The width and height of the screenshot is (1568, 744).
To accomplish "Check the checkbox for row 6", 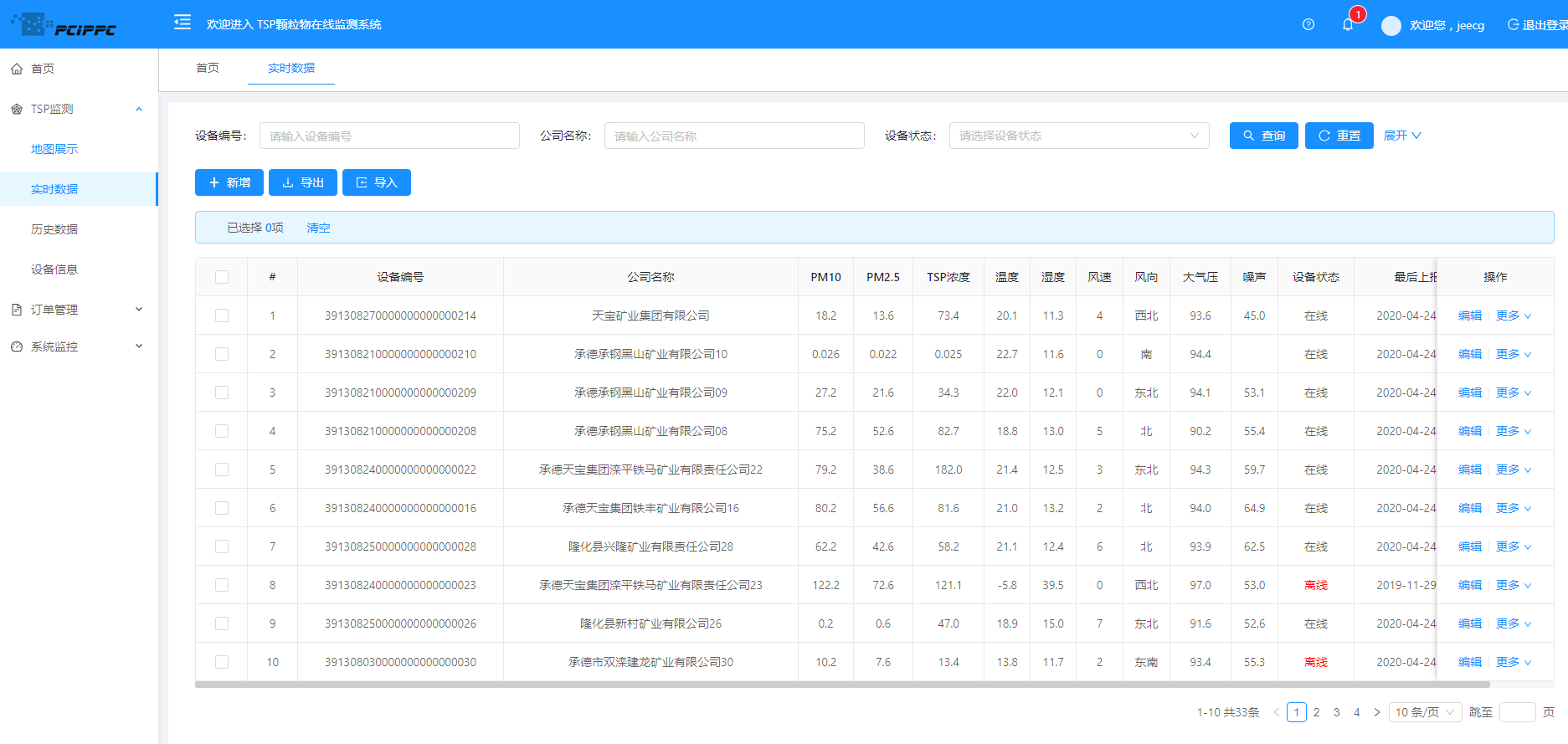I will coord(222,508).
